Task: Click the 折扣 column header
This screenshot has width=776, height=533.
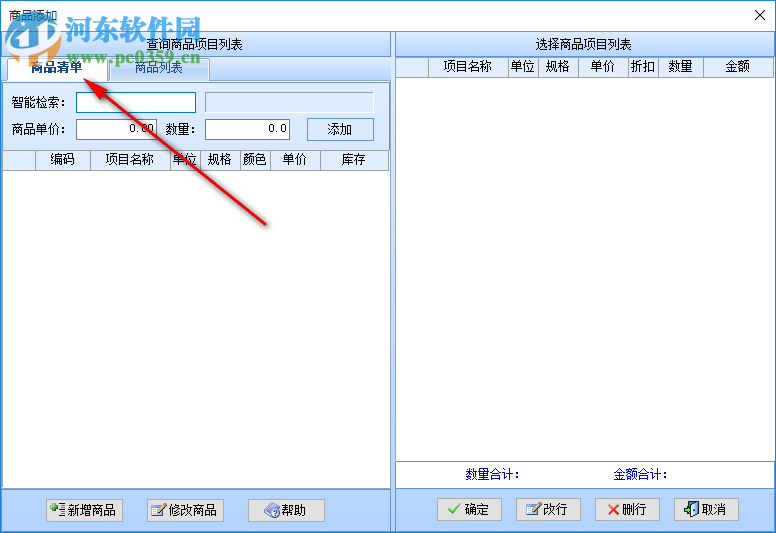Action: [x=643, y=67]
